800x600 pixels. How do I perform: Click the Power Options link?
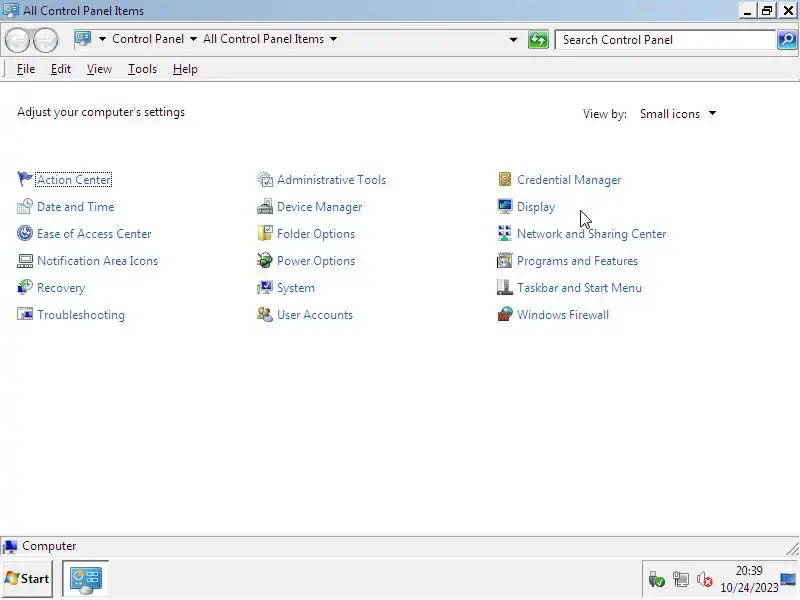(x=316, y=261)
